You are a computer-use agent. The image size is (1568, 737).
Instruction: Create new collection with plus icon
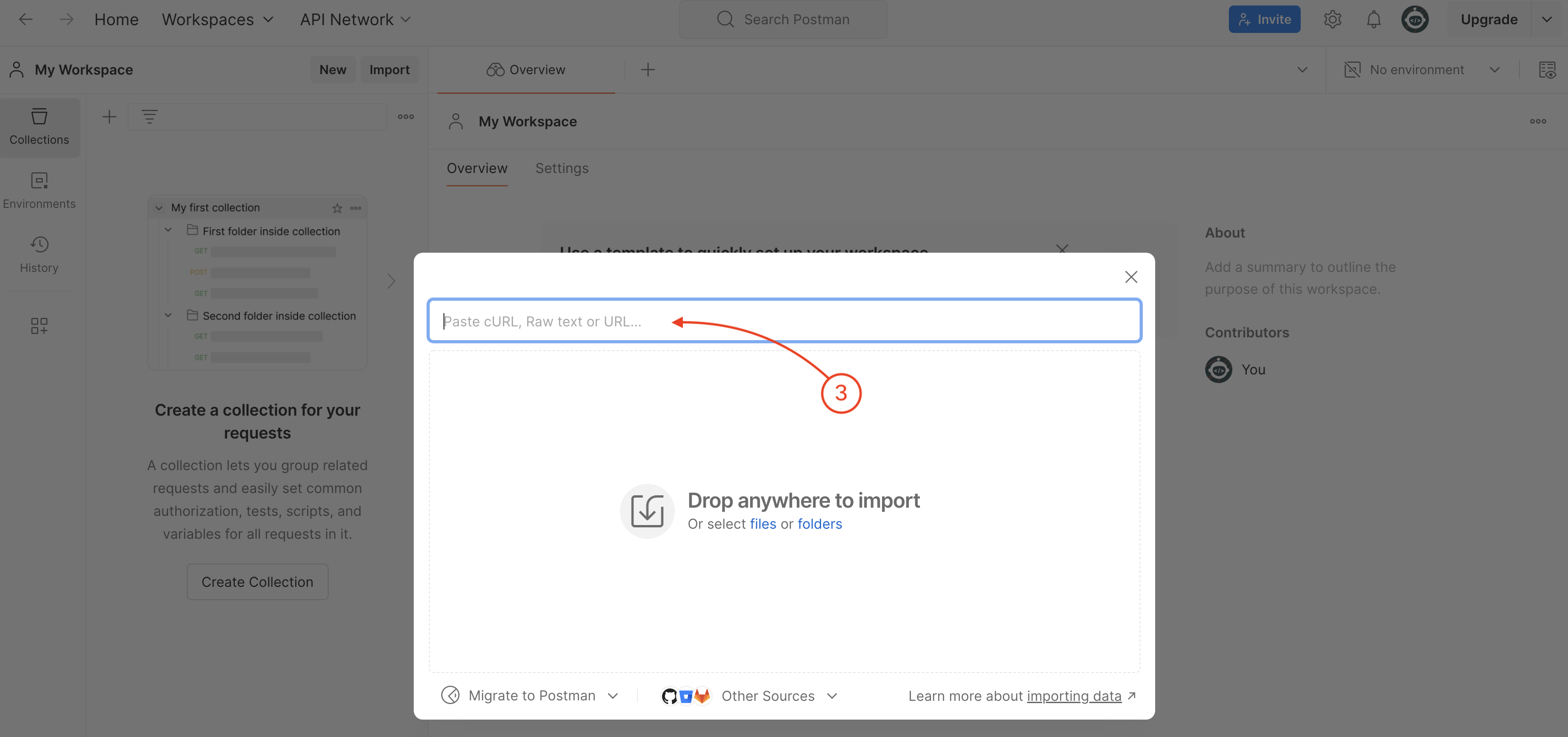(x=109, y=117)
